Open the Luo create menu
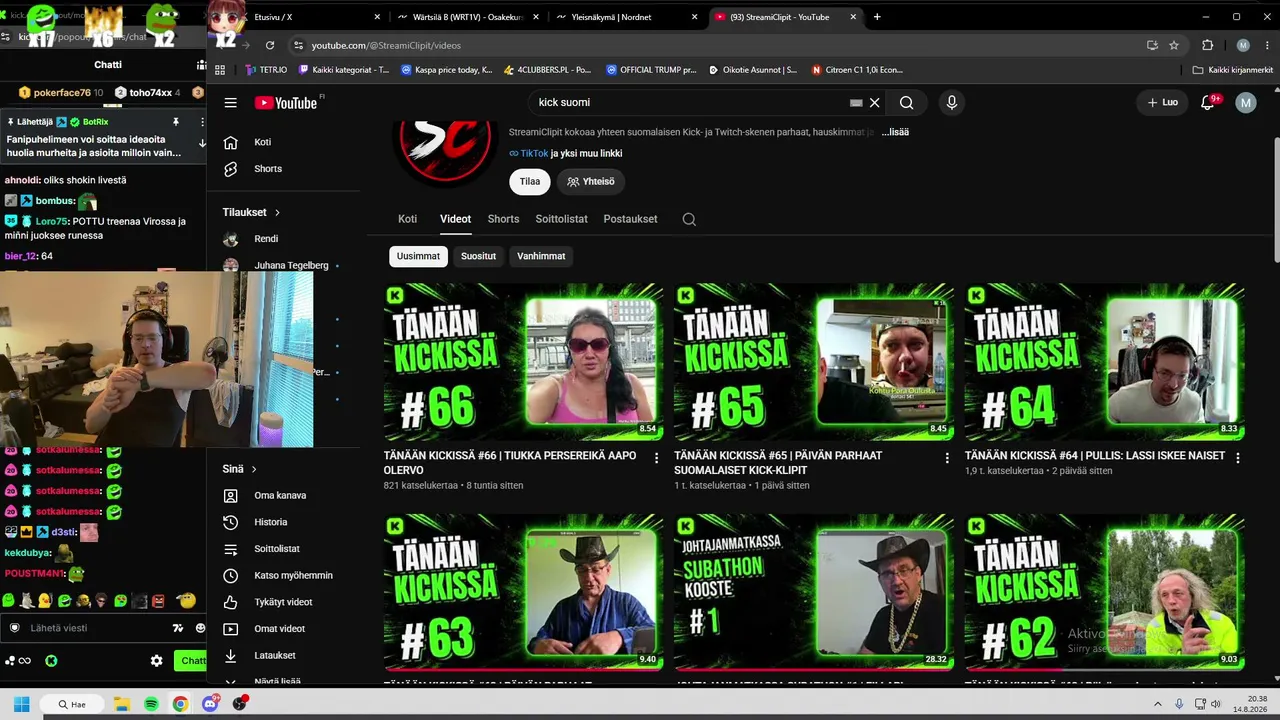Image resolution: width=1280 pixels, height=720 pixels. coord(1162,103)
